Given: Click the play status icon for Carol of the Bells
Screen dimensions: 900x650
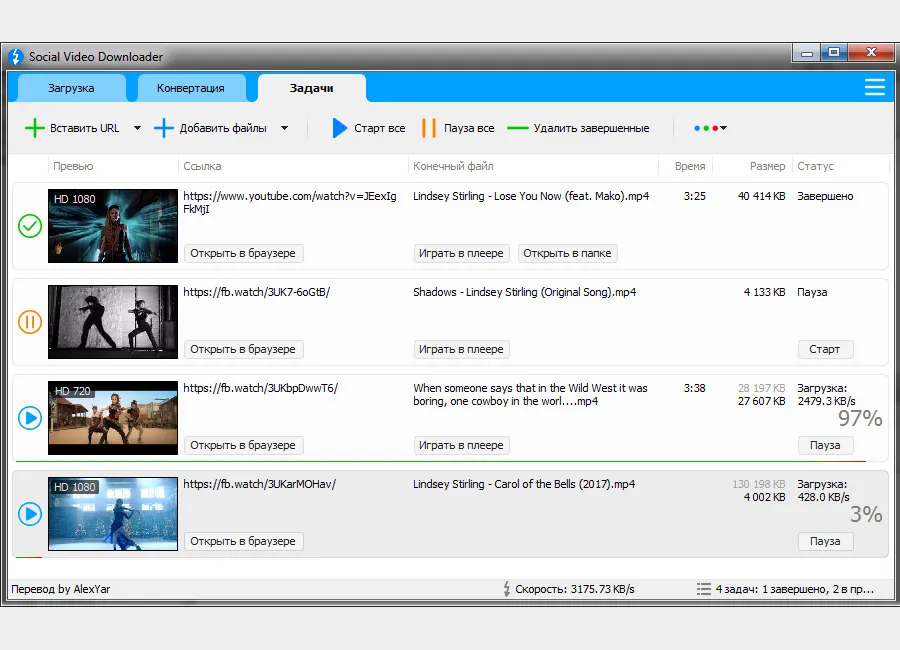Looking at the screenshot, I should [30, 514].
